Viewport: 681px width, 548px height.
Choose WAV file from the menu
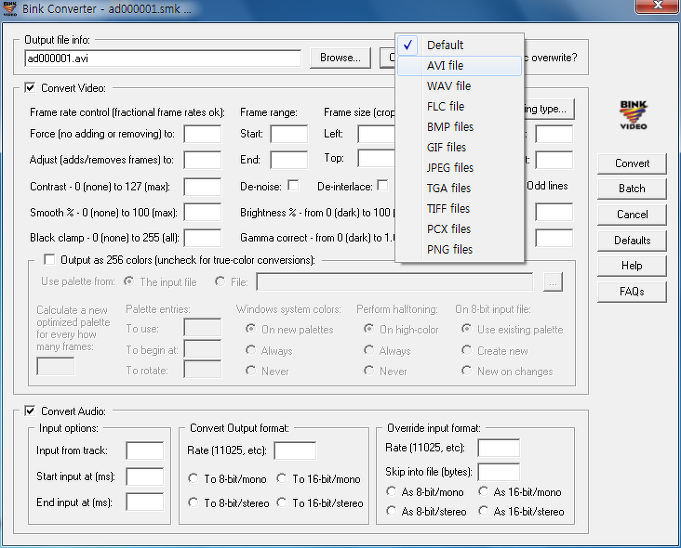click(460, 86)
